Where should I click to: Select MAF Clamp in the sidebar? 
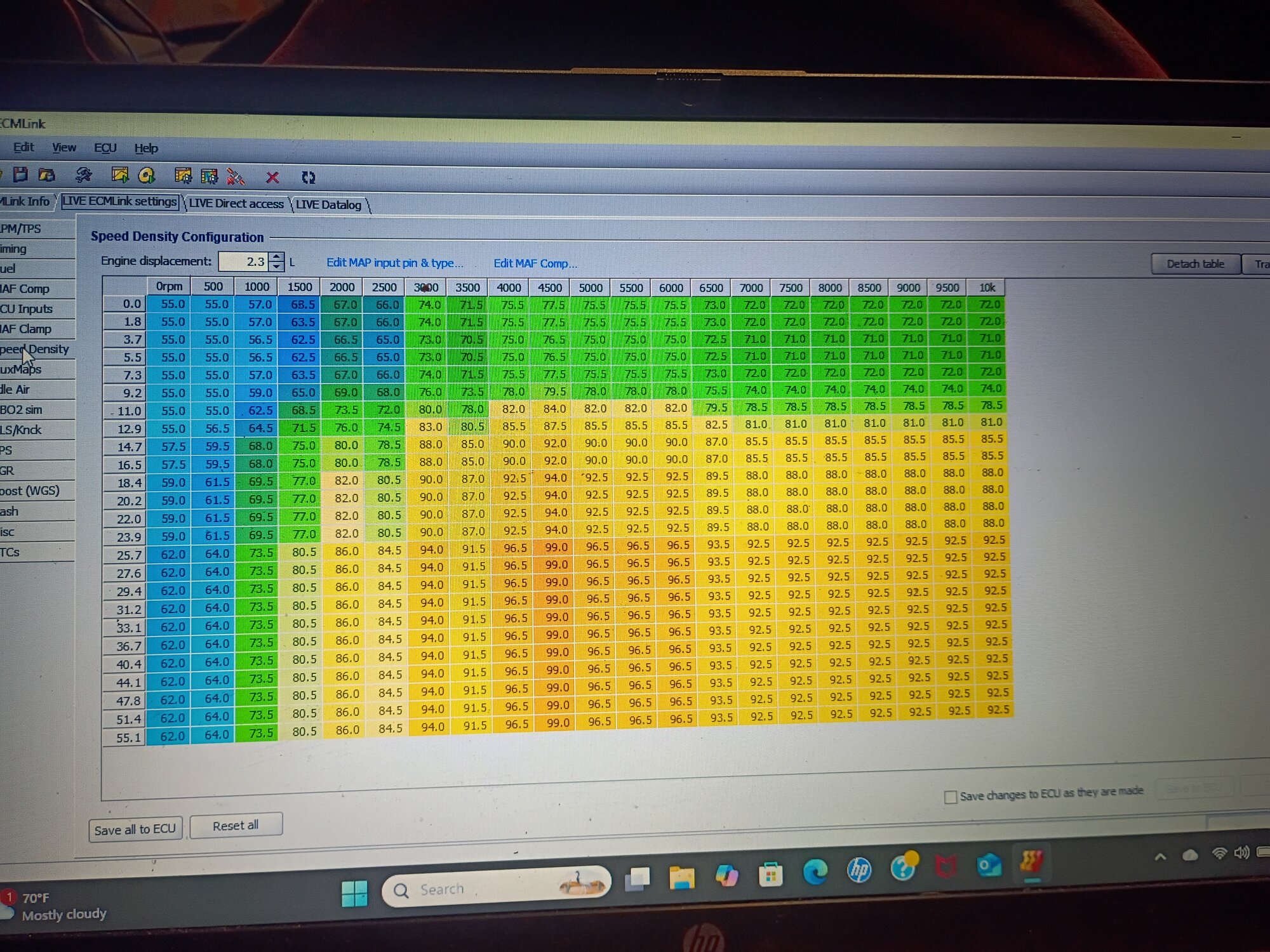pyautogui.click(x=36, y=329)
